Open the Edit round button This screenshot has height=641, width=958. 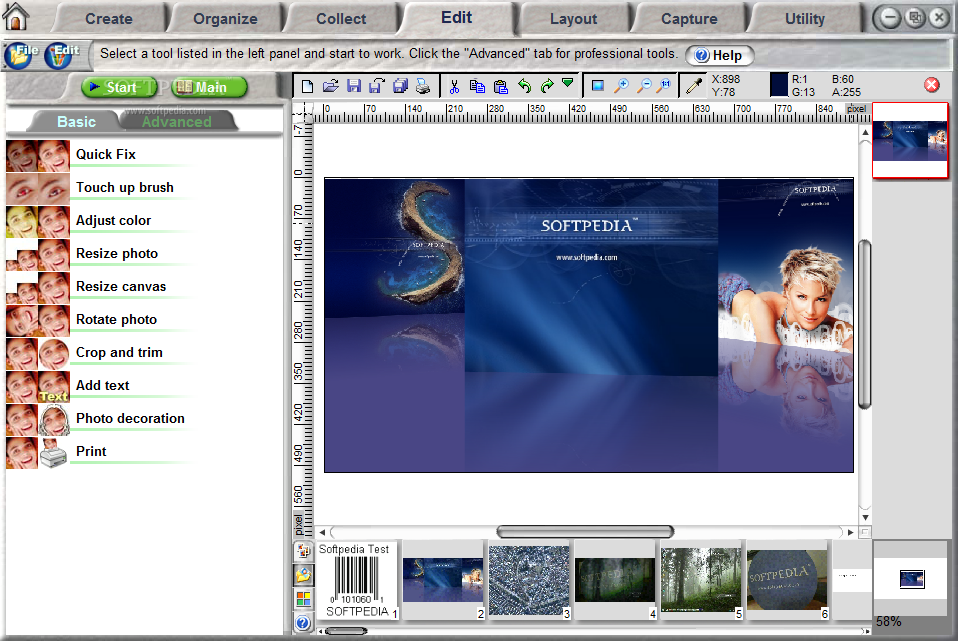point(59,56)
